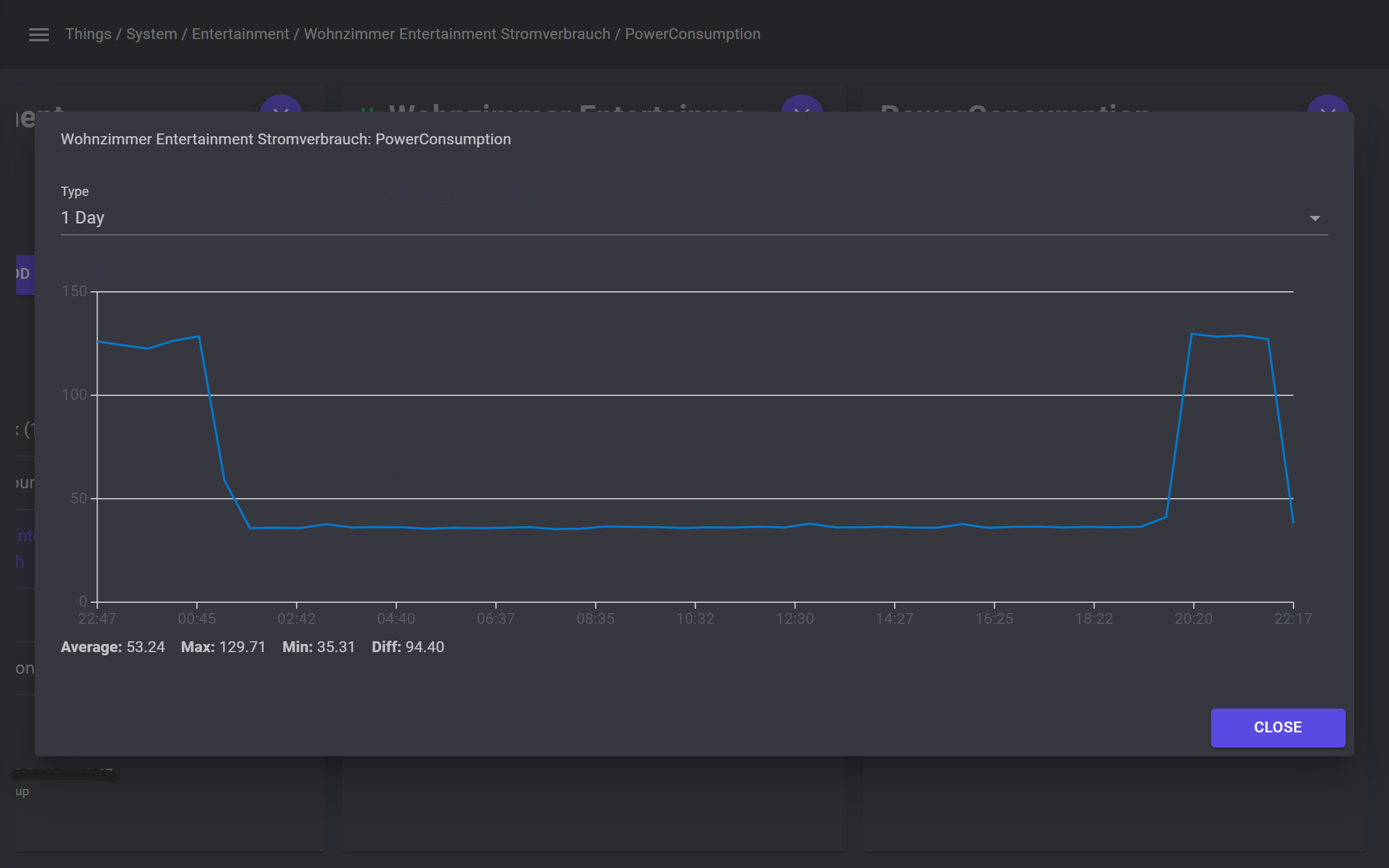
Task: Click the 150 y-axis label
Action: (75, 292)
